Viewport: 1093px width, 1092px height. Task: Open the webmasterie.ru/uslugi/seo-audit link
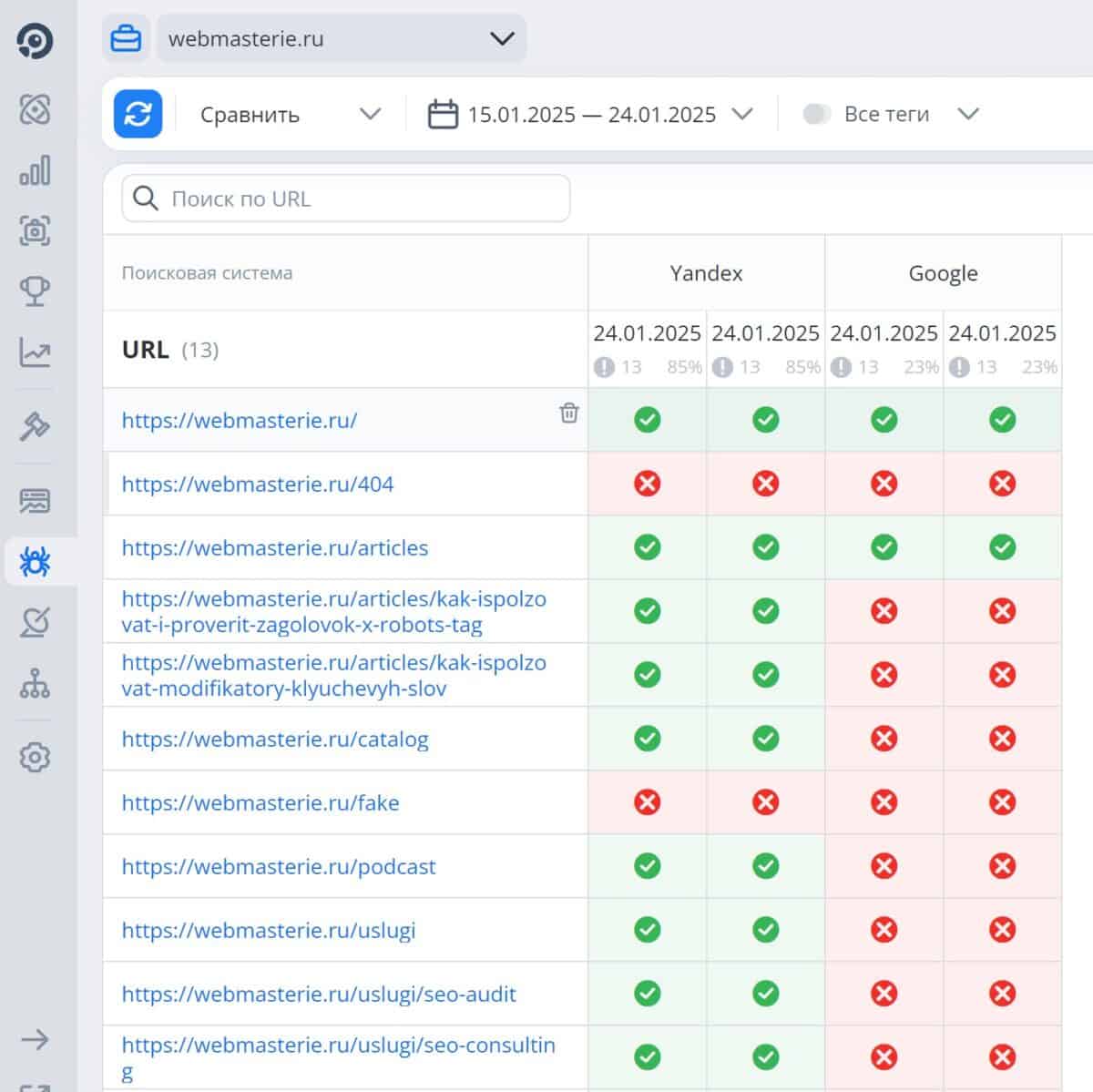tap(319, 994)
